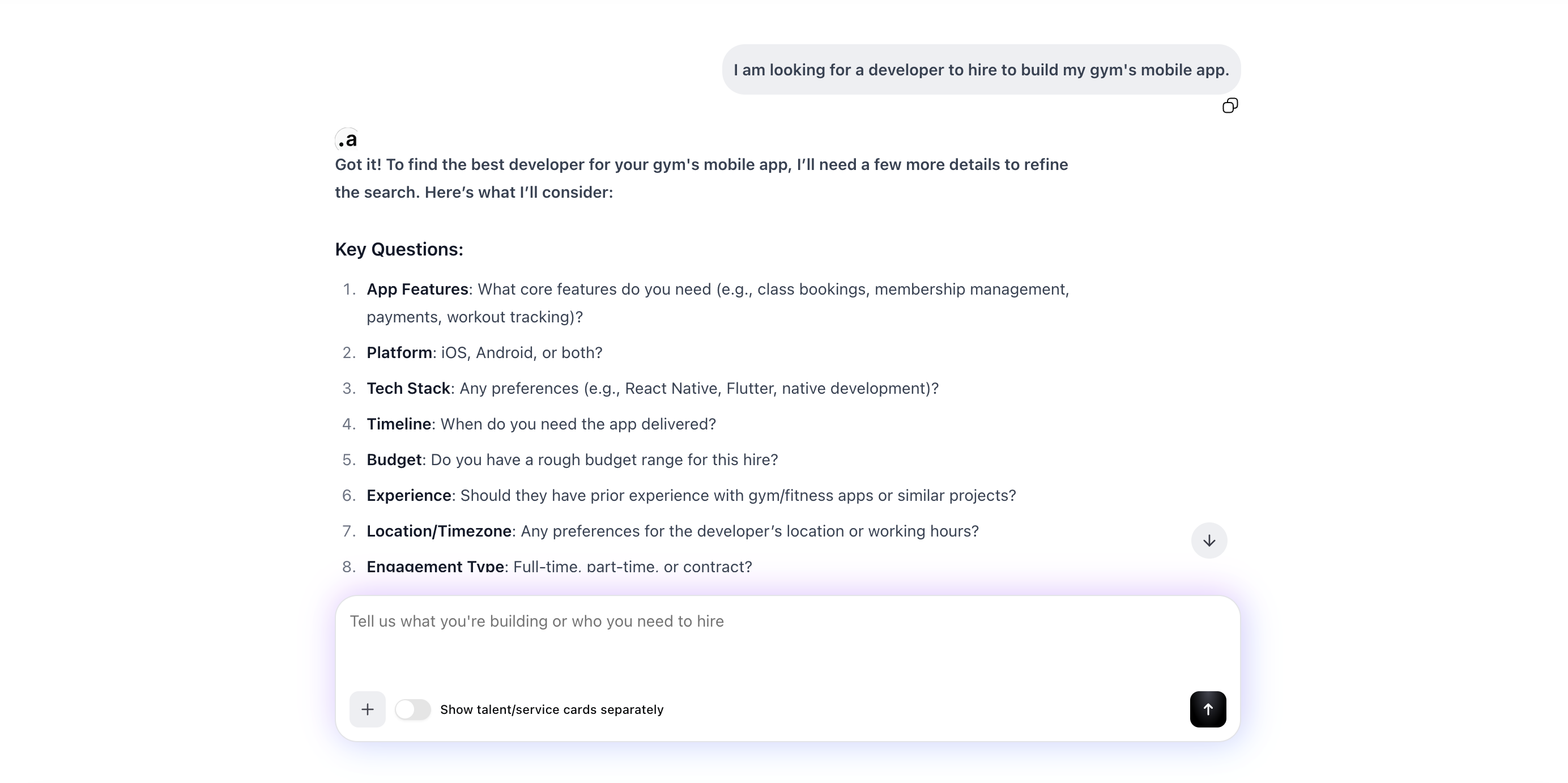
Task: Select the .a assistant avatar
Action: coord(347,139)
